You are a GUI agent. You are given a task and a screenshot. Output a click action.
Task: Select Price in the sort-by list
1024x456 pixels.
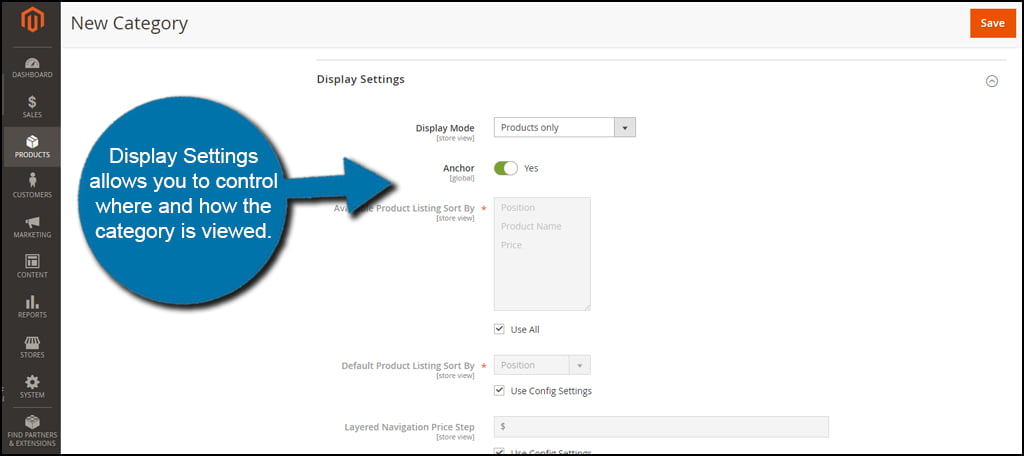[x=511, y=246]
